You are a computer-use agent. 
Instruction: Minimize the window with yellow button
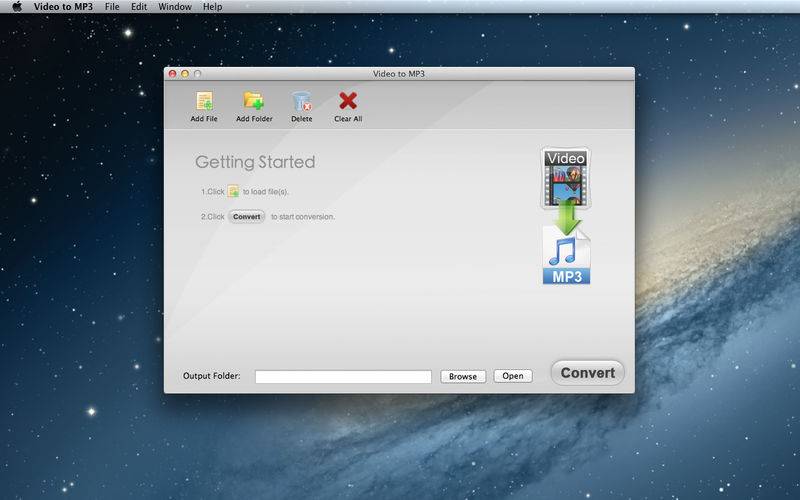[185, 74]
